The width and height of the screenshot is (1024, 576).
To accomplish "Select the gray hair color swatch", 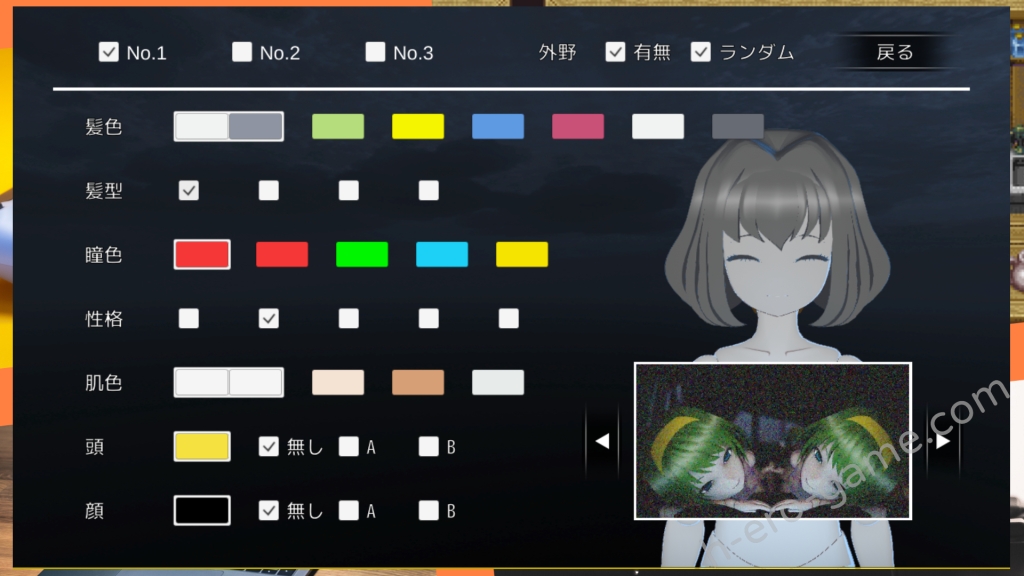I will pyautogui.click(x=737, y=126).
